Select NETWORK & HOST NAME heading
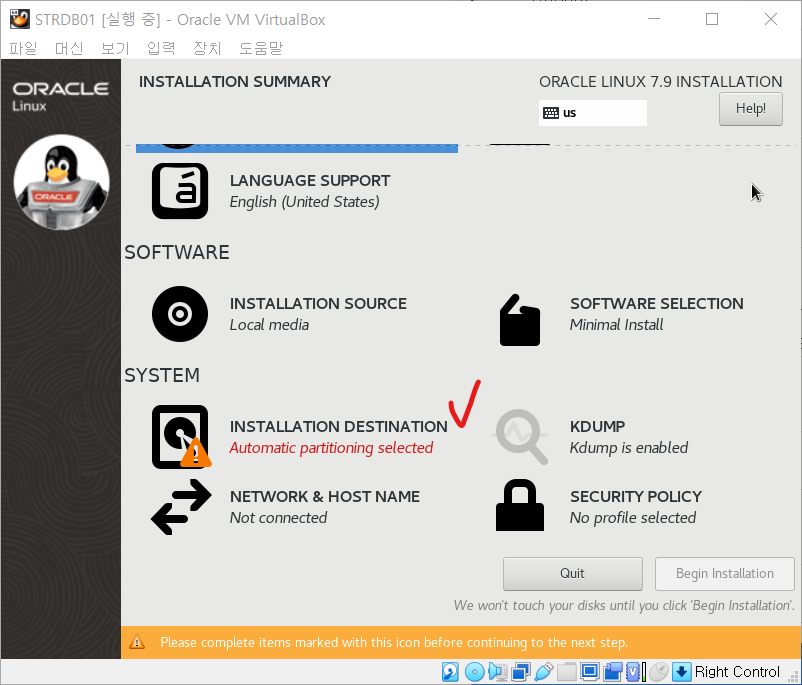Screen dimensions: 802x685 tap(325, 496)
